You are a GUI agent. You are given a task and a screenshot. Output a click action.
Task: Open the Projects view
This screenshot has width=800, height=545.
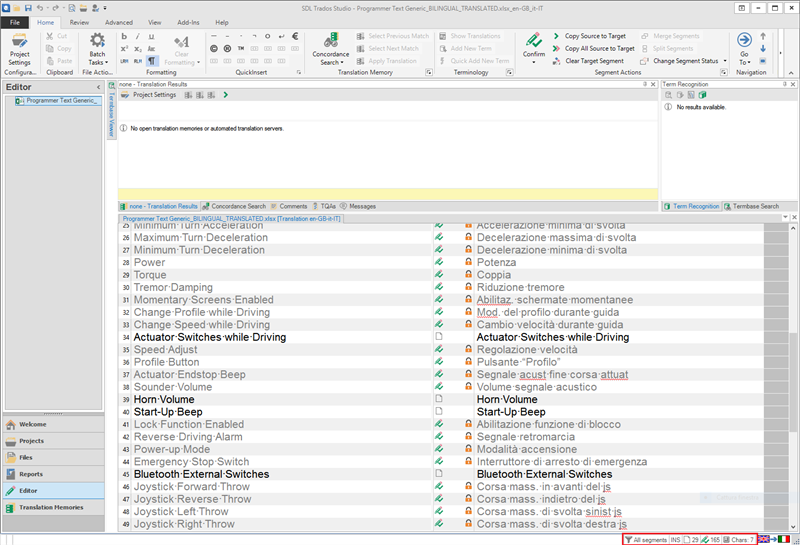point(54,441)
